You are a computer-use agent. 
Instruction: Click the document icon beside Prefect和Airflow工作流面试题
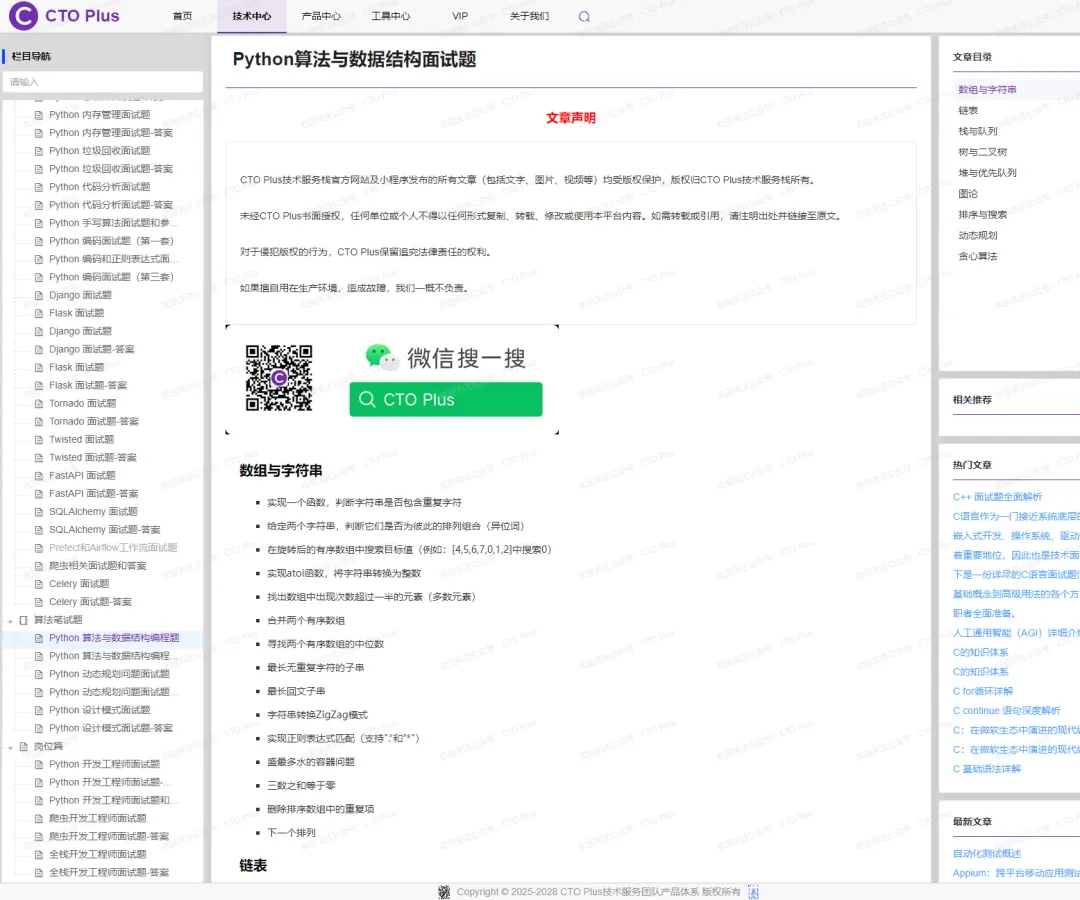pos(39,548)
